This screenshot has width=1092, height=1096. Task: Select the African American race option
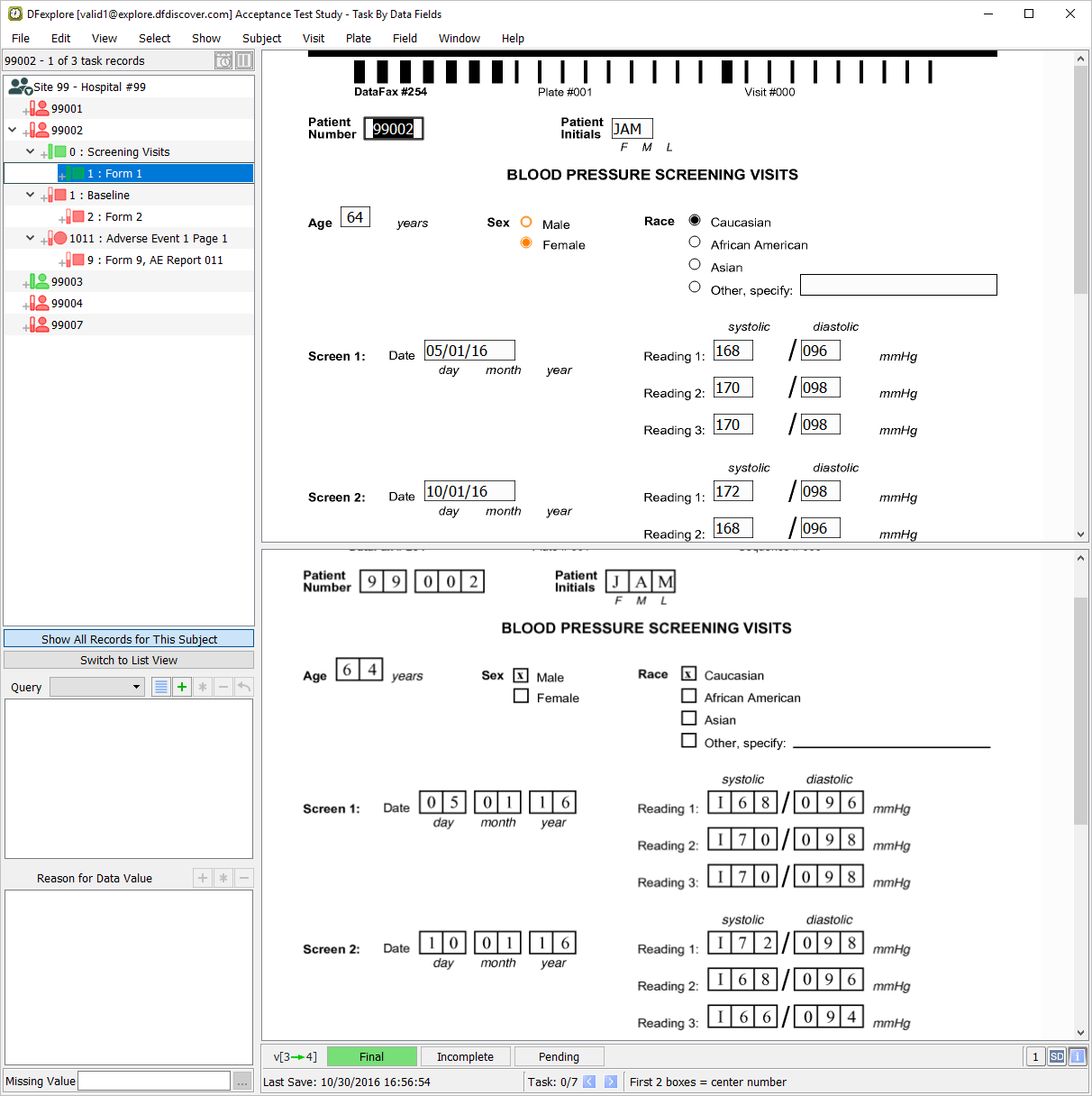tap(695, 242)
